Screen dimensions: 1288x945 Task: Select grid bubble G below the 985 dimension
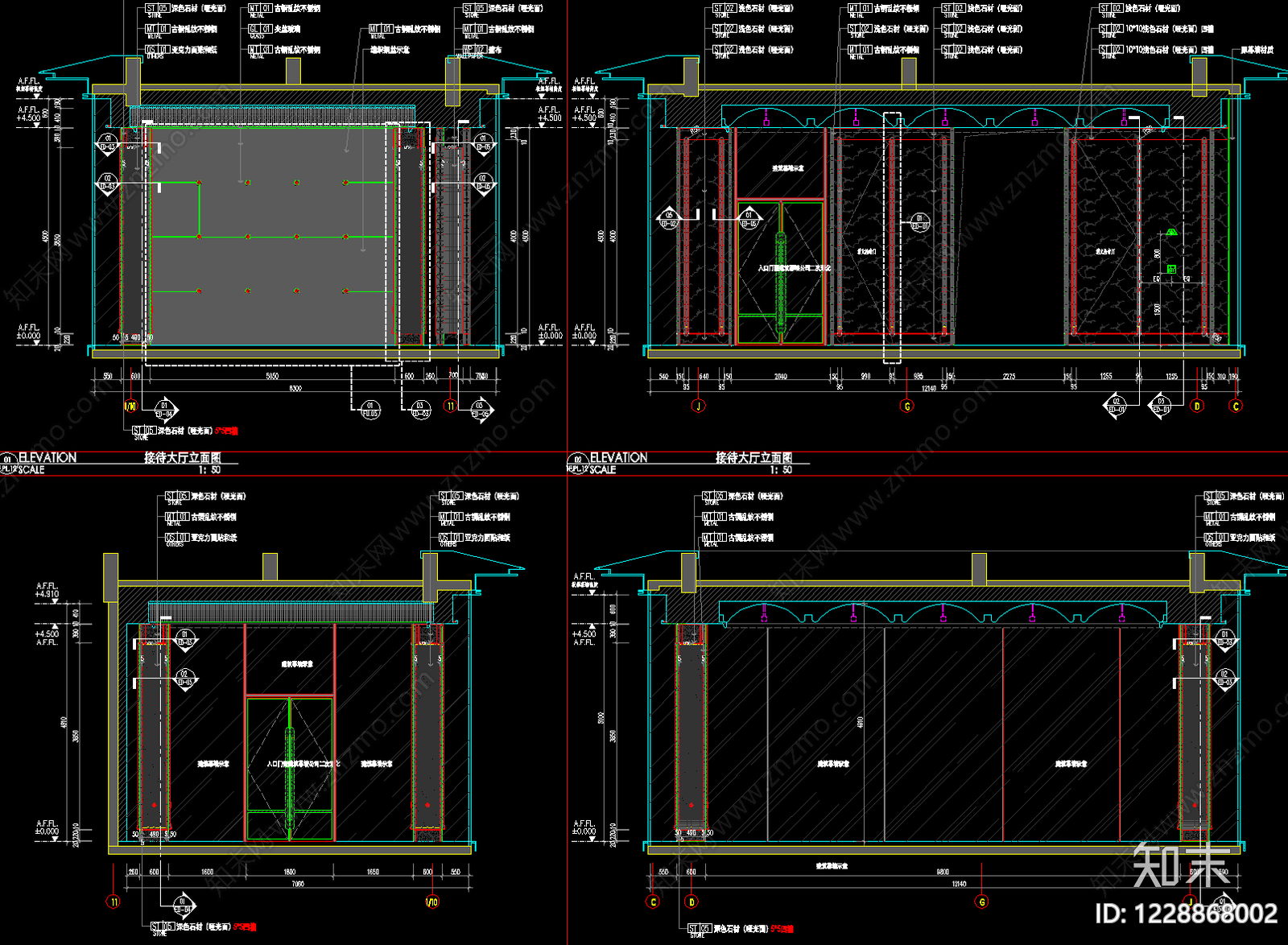(x=907, y=406)
